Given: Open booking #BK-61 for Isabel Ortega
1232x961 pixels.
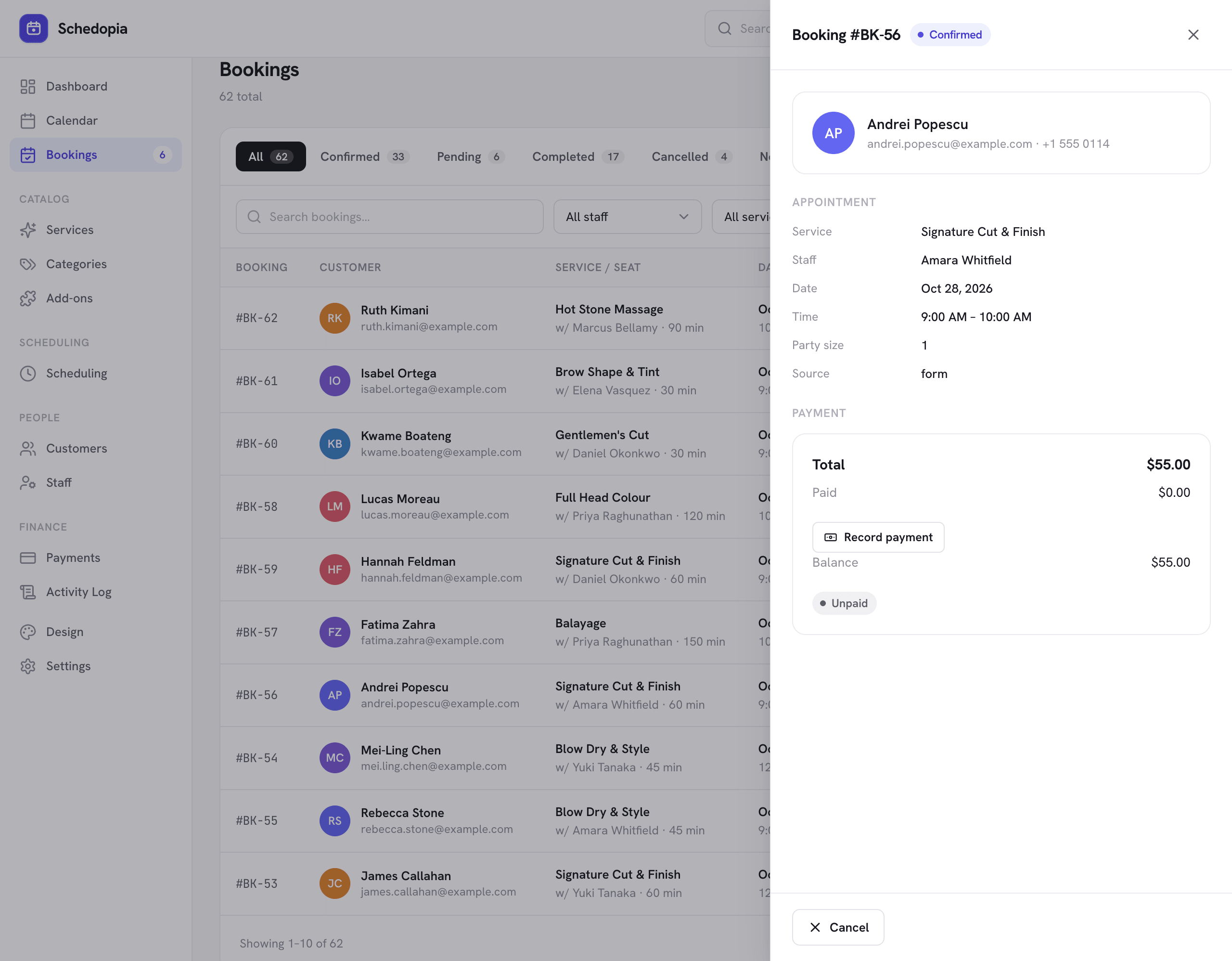Looking at the screenshot, I should (x=495, y=381).
